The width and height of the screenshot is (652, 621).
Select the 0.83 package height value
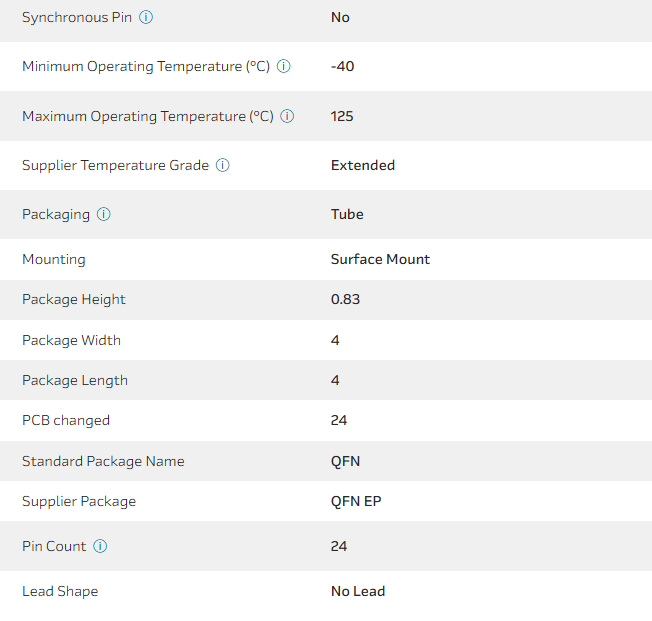pos(345,299)
